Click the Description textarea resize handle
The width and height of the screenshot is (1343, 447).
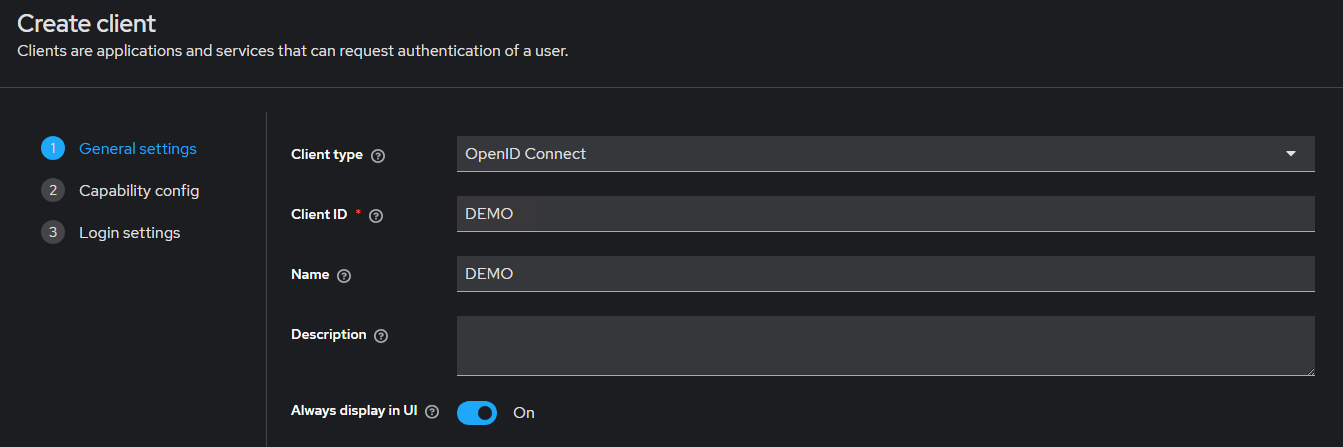click(x=1309, y=371)
